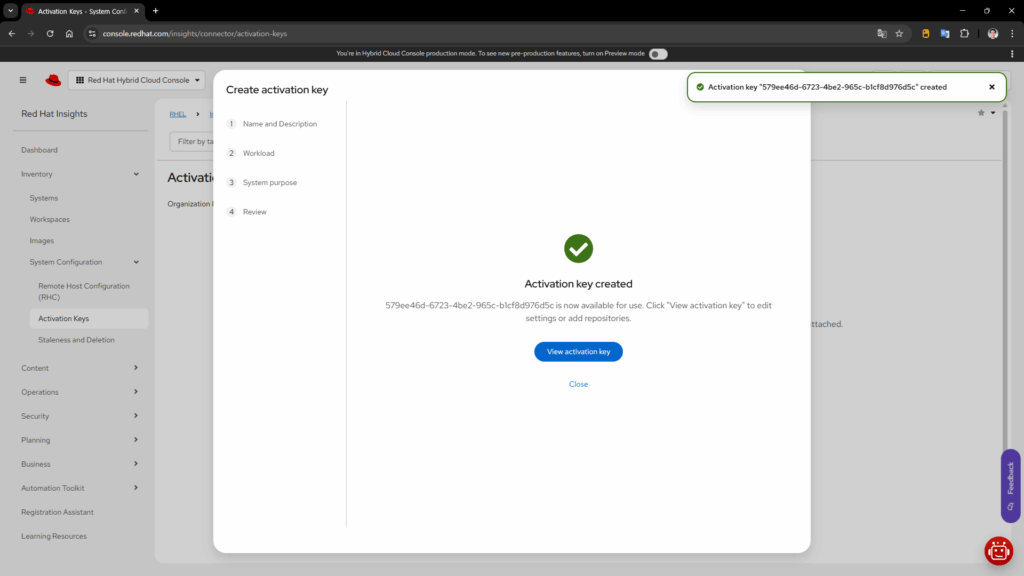Turn on the Preview mode switch
1024x576 pixels.
[658, 54]
